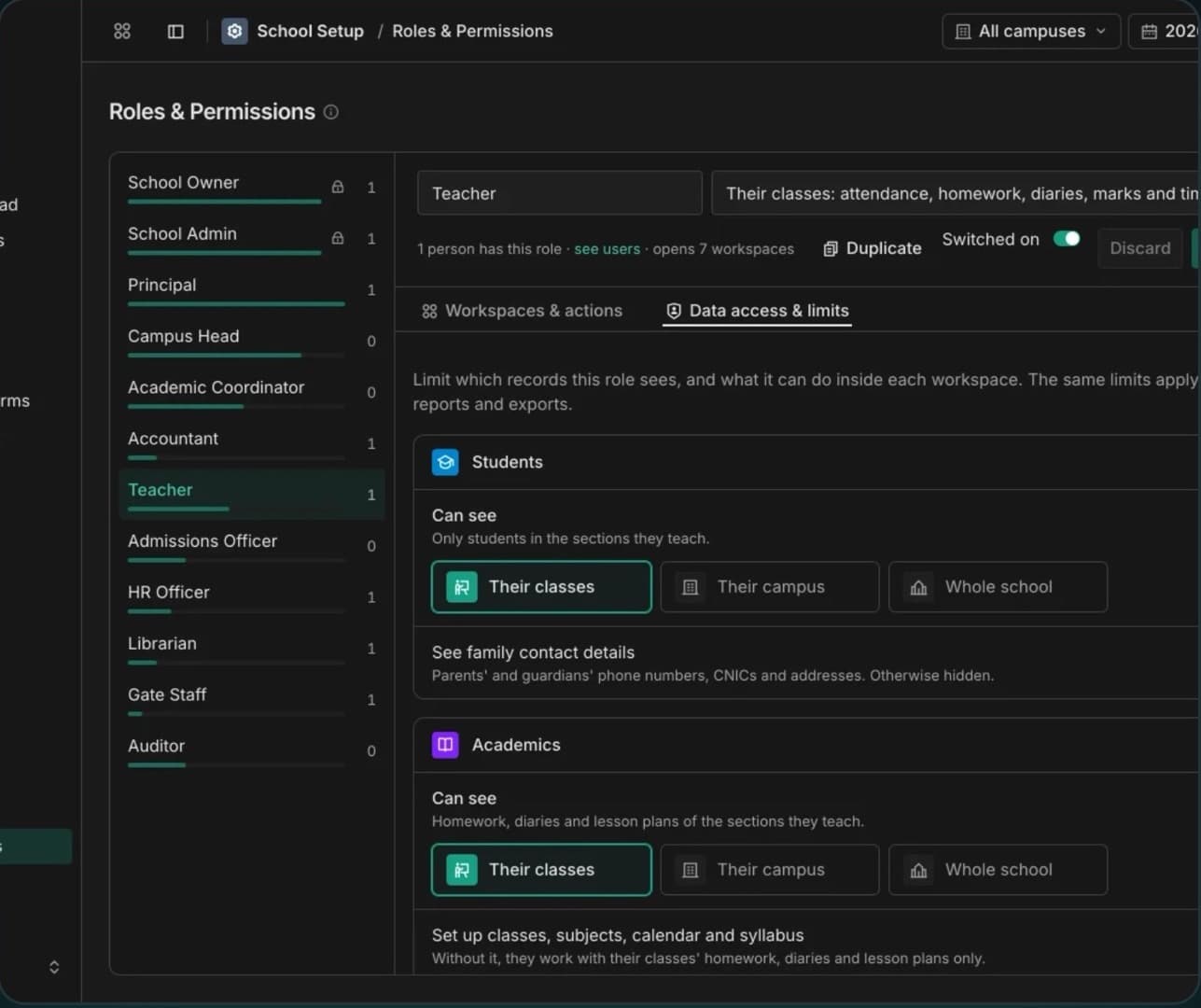Screen dimensions: 1201x1008
Task: Select the HR Officer role
Action: click(252, 597)
